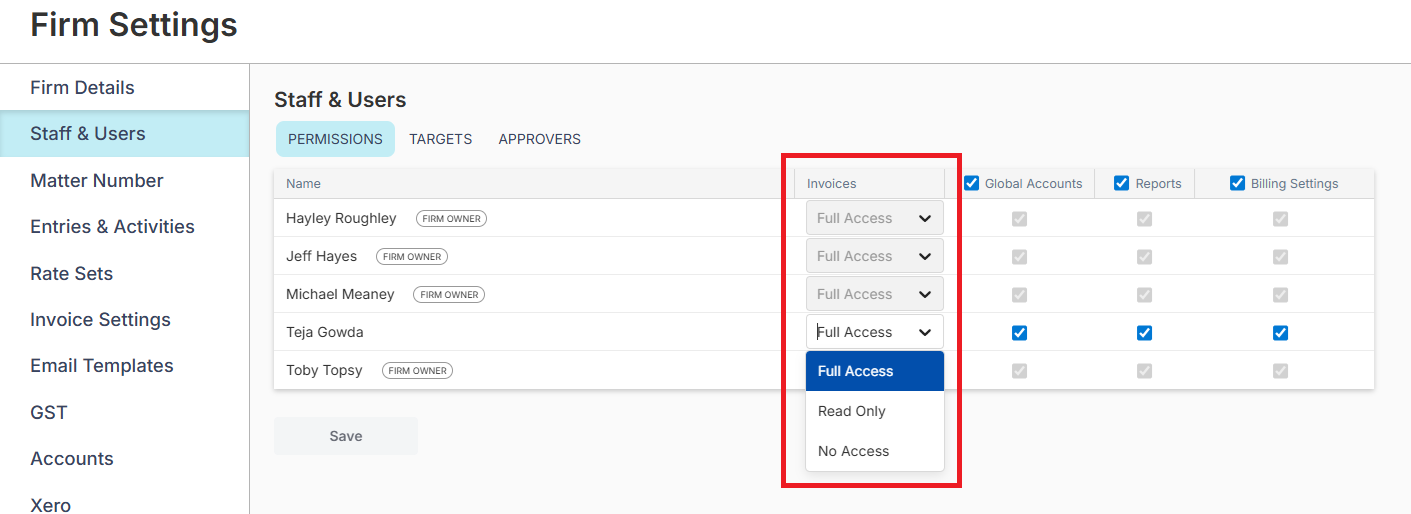The image size is (1411, 514).
Task: Uncheck Teja Gowda's Global Accounts checkbox
Action: pos(1019,333)
